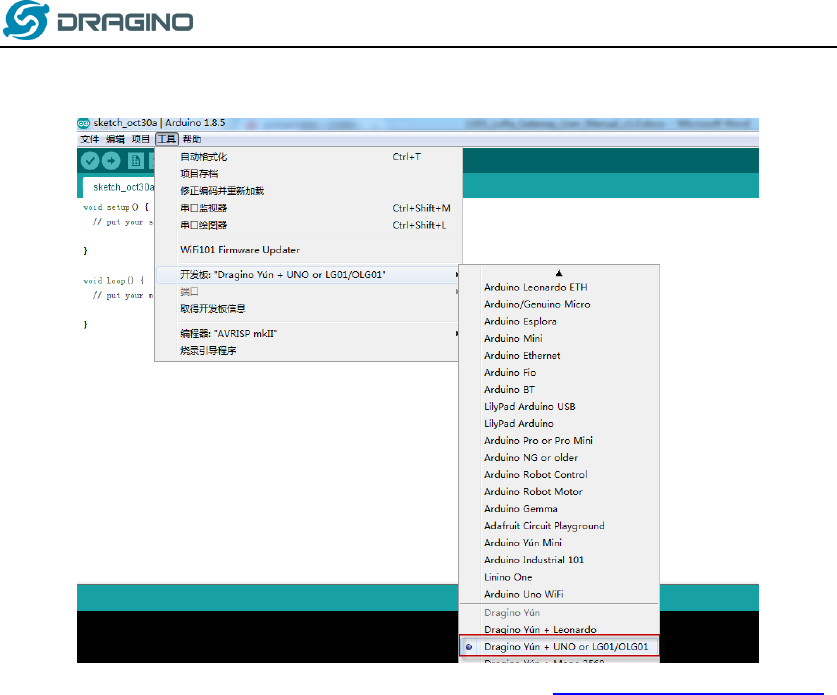This screenshot has width=837, height=695.
Task: Select Arduino Pro or Pro Mini
Action: [559, 441]
